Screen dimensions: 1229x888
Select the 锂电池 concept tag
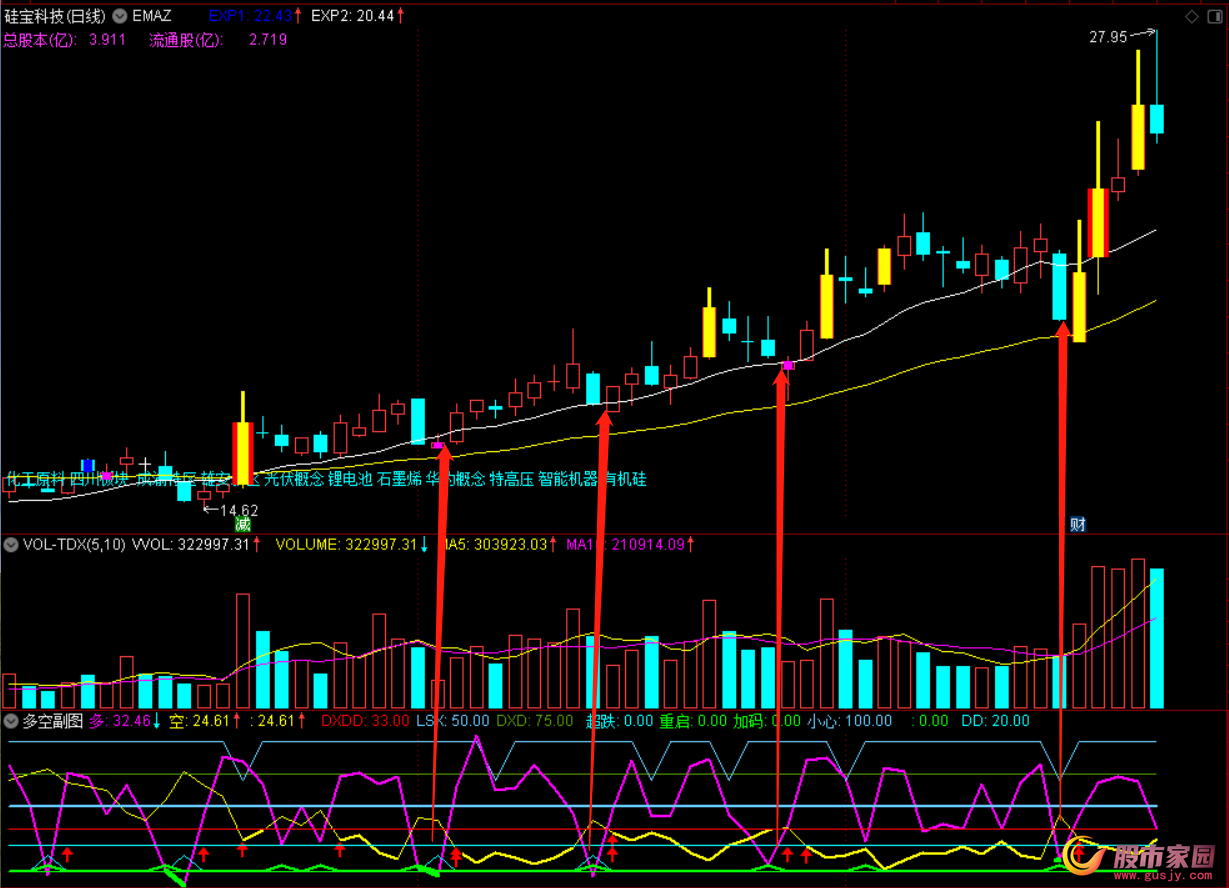tap(350, 480)
